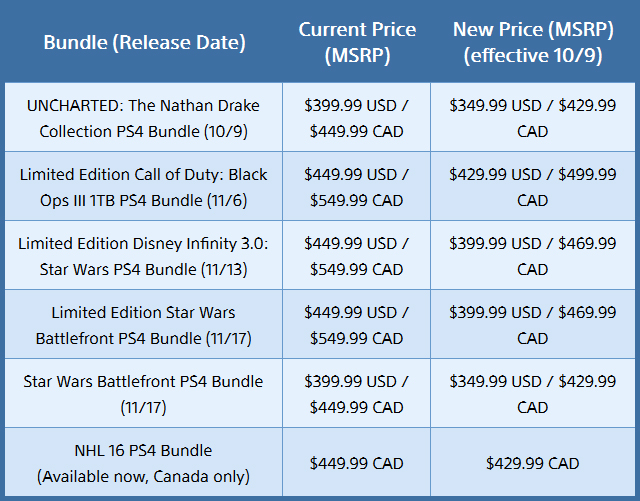The height and width of the screenshot is (501, 640).
Task: Click the New Price (MSRP) header
Action: click(533, 42)
